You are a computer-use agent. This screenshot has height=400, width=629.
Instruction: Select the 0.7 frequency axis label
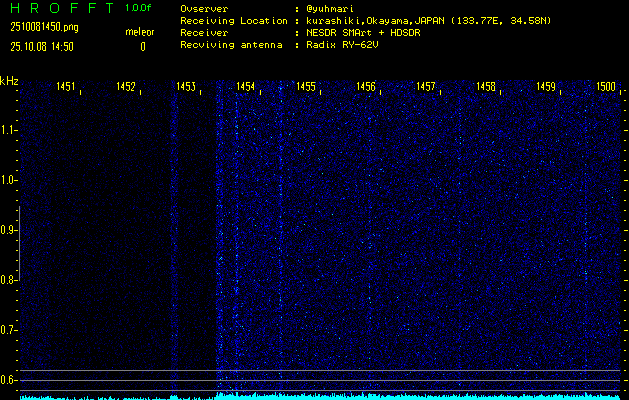[9, 330]
